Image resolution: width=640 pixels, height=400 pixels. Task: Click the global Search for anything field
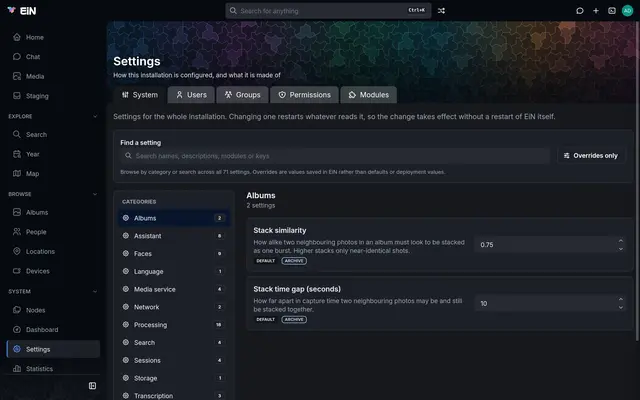328,11
